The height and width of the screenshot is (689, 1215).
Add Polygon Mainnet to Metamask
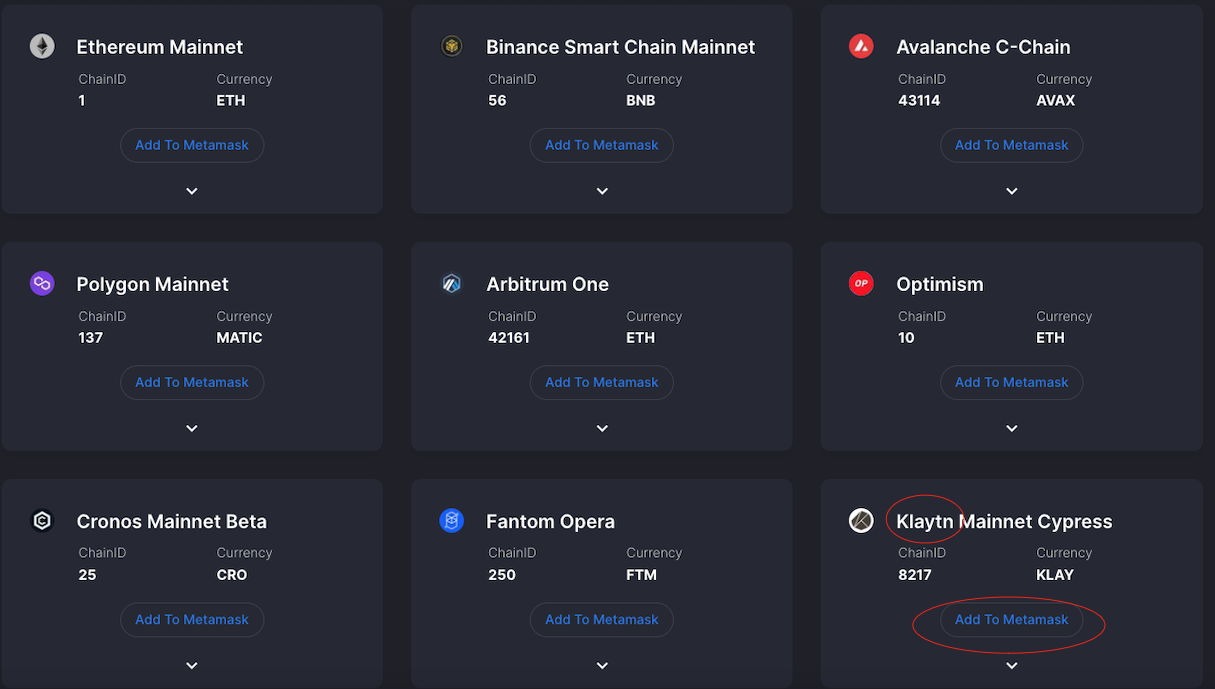pyautogui.click(x=192, y=382)
